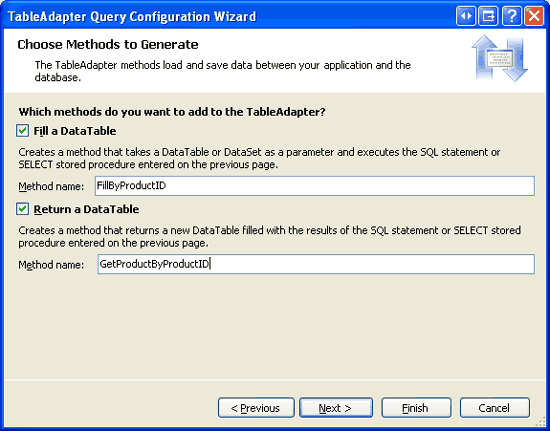Click the 'Choose Methods to Generate' heading
550x431 pixels.
click(108, 45)
